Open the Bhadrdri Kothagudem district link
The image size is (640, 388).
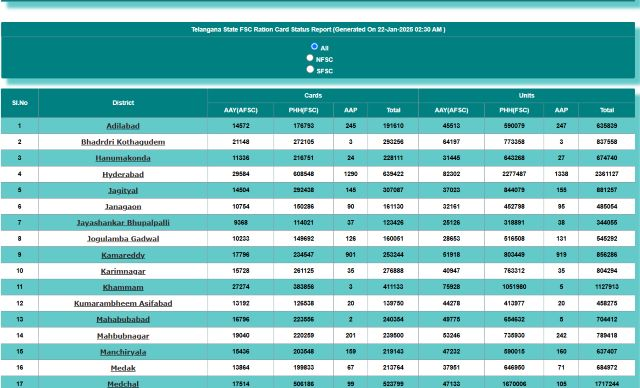pos(123,142)
